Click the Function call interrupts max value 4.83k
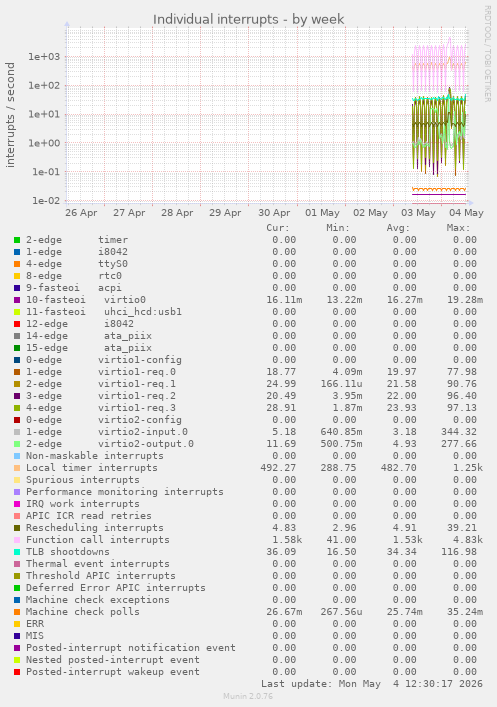This screenshot has width=497, height=707. tap(468, 540)
